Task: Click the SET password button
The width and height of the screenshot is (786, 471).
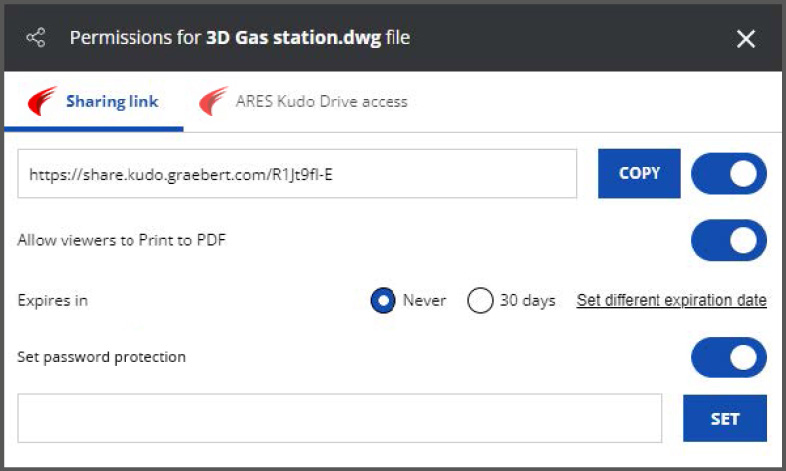Action: (725, 418)
